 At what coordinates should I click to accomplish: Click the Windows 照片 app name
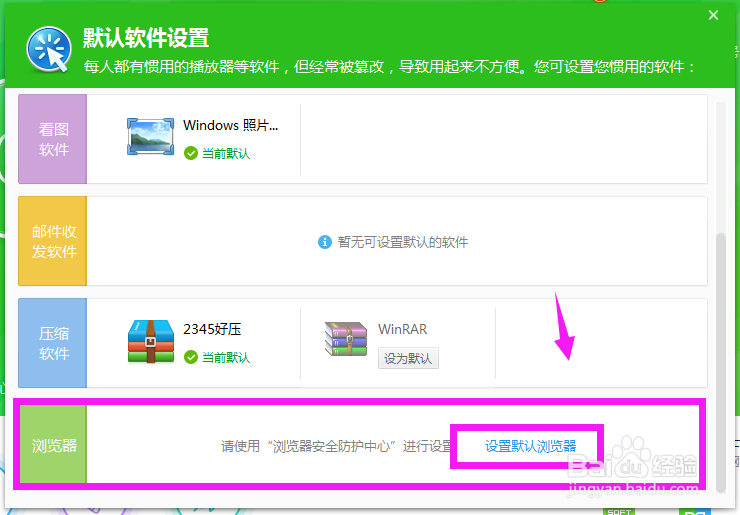click(230, 125)
